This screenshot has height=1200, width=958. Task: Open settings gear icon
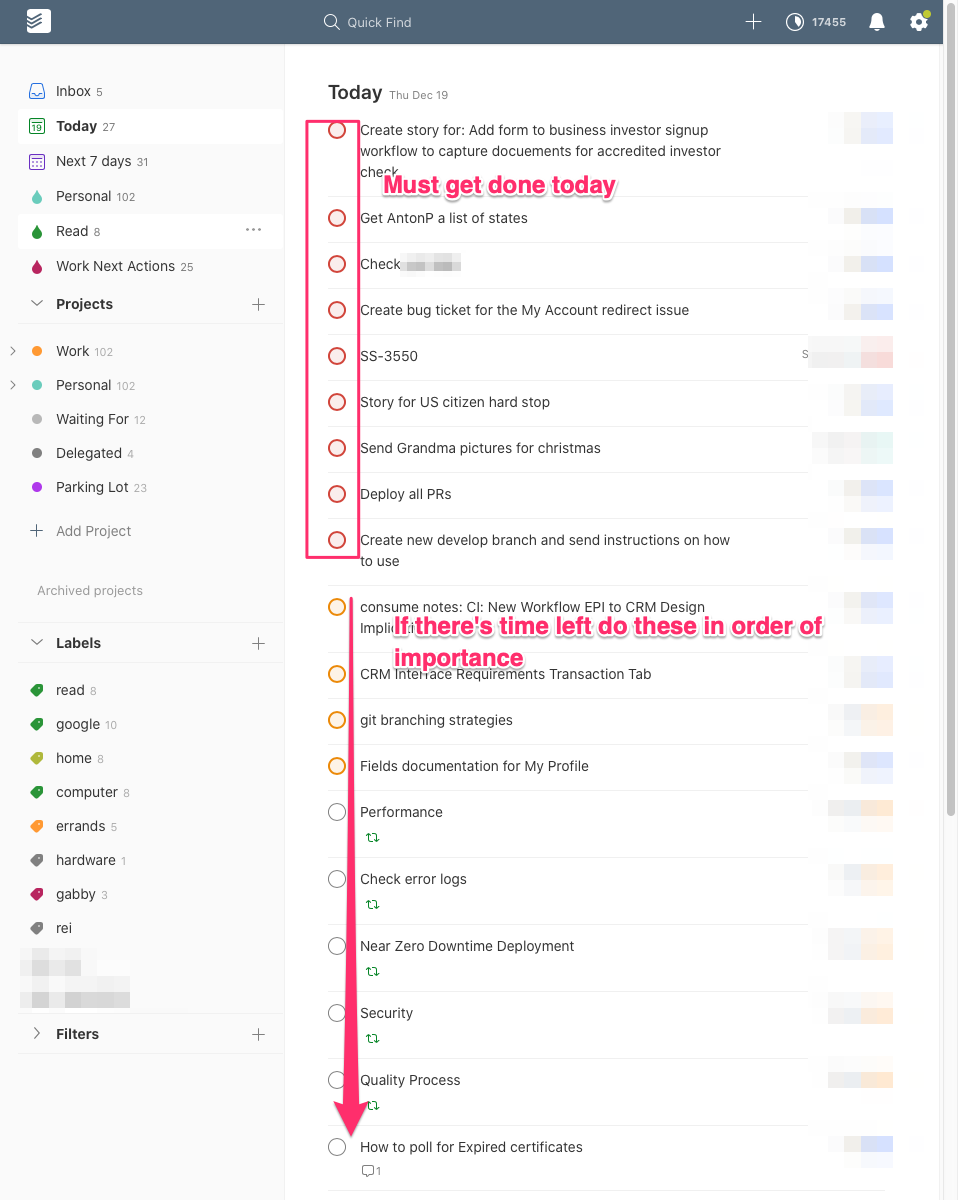[918, 22]
